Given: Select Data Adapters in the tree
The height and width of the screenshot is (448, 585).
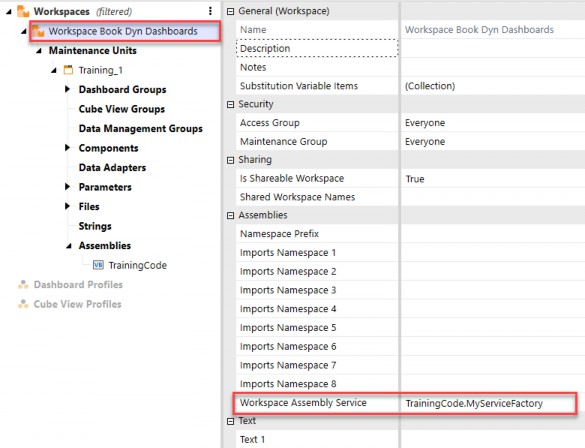Looking at the screenshot, I should [112, 167].
